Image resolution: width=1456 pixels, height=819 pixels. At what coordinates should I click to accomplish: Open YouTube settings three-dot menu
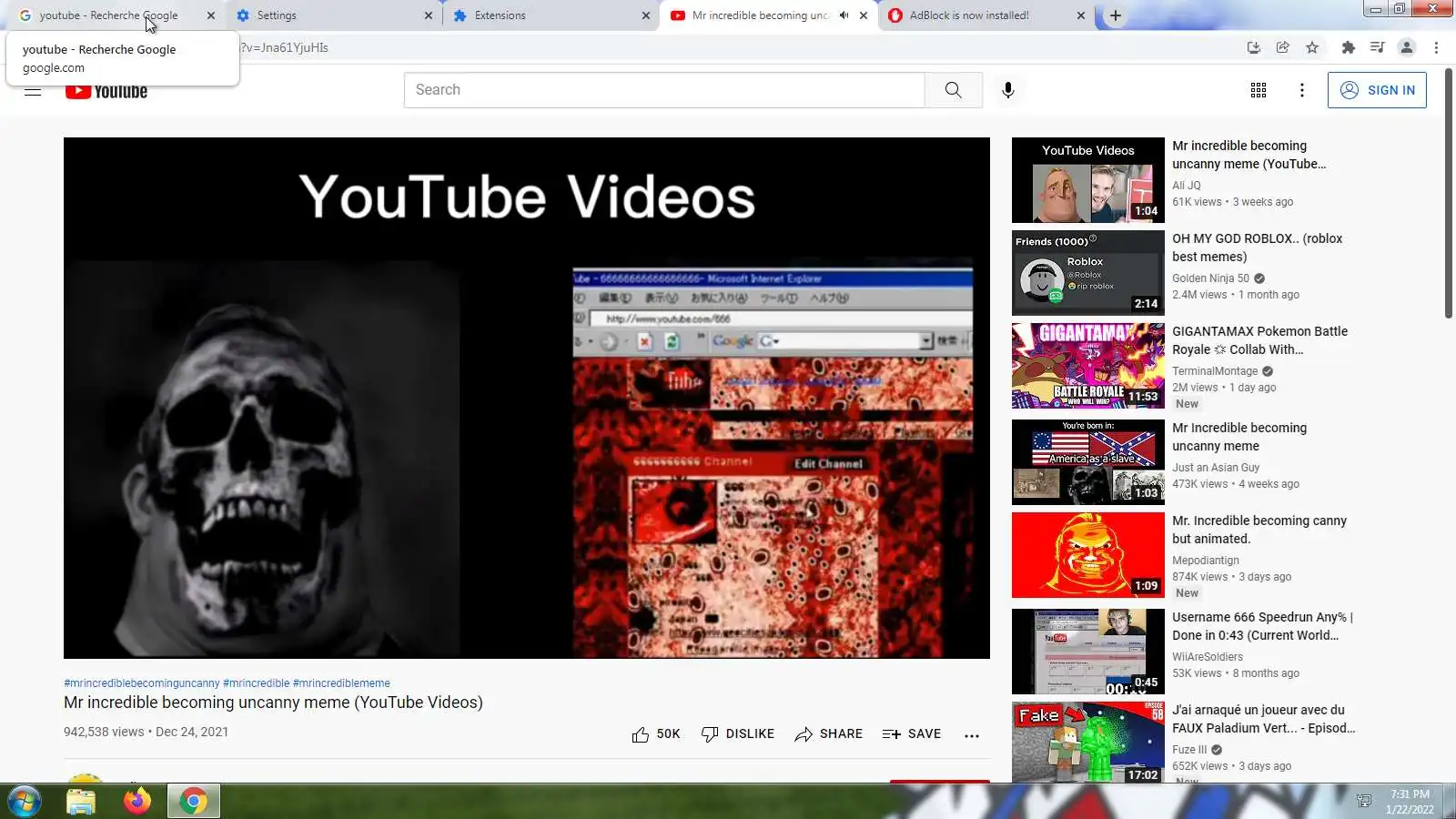pyautogui.click(x=1302, y=90)
